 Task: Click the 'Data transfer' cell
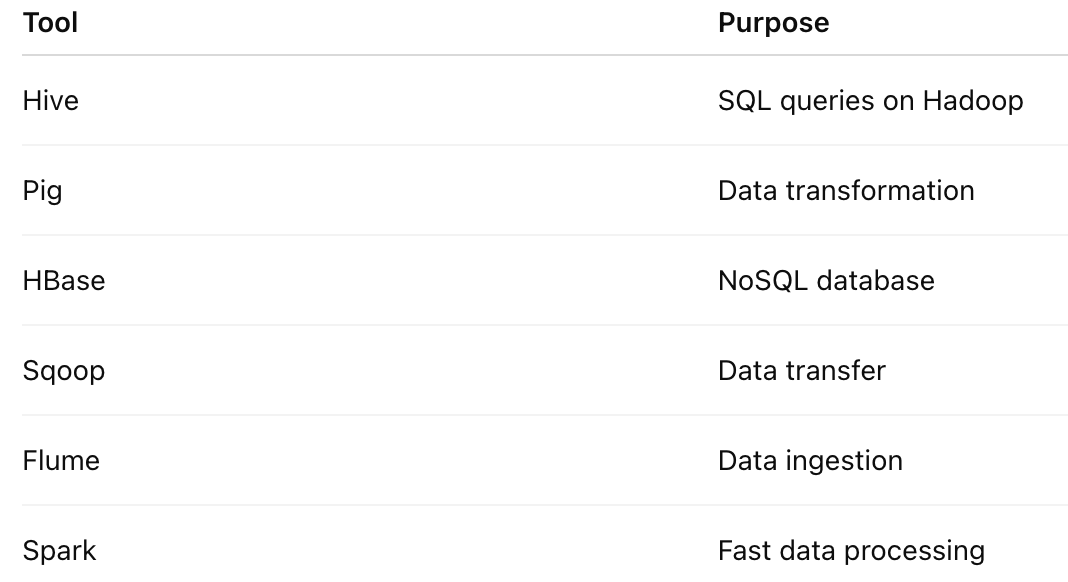802,371
